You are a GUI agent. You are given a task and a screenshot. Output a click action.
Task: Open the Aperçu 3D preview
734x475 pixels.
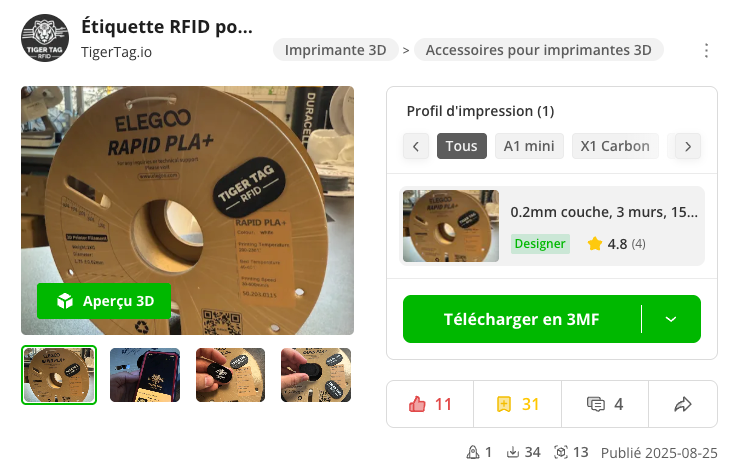pos(104,301)
